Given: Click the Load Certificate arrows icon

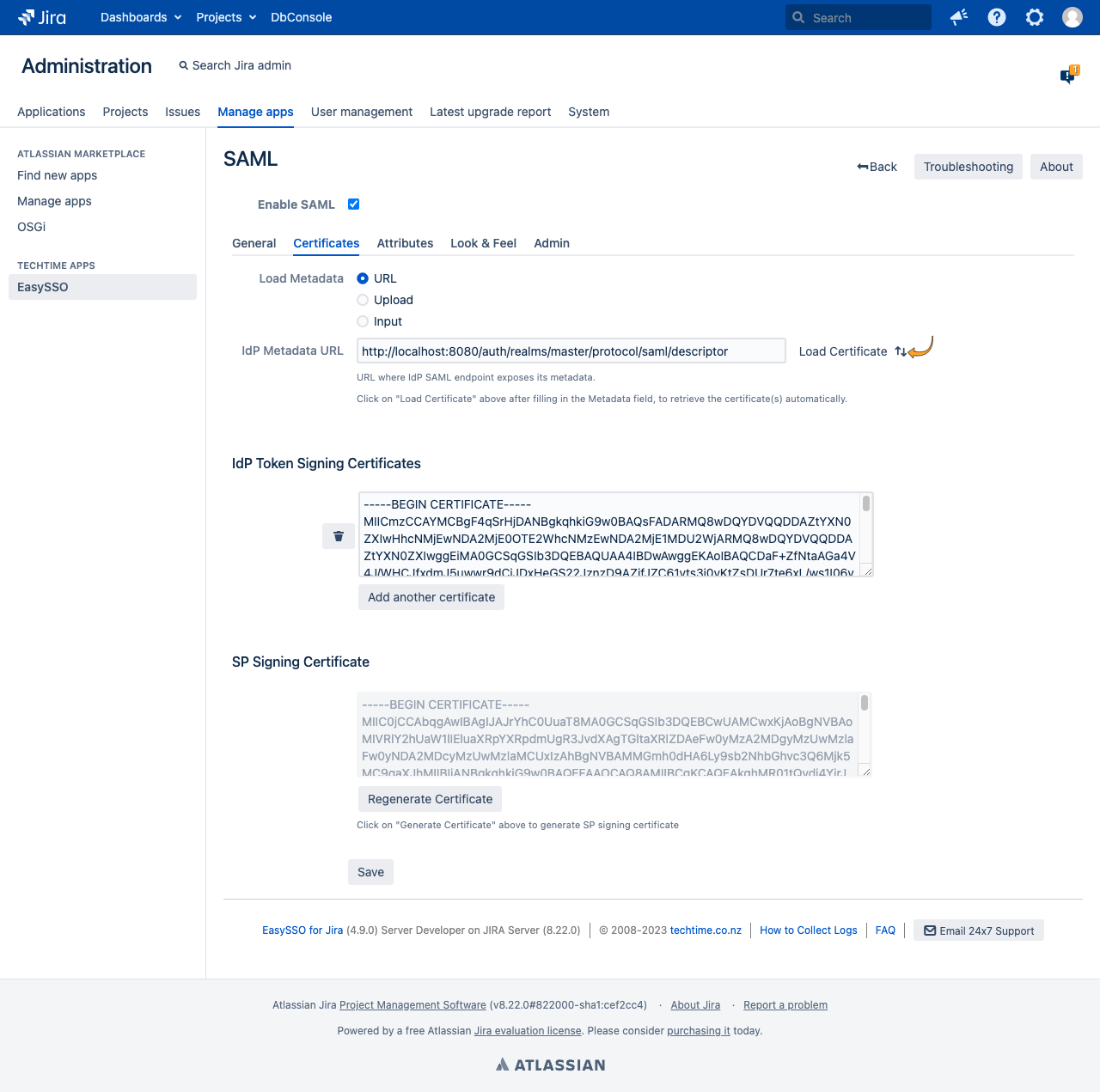Looking at the screenshot, I should 901,351.
